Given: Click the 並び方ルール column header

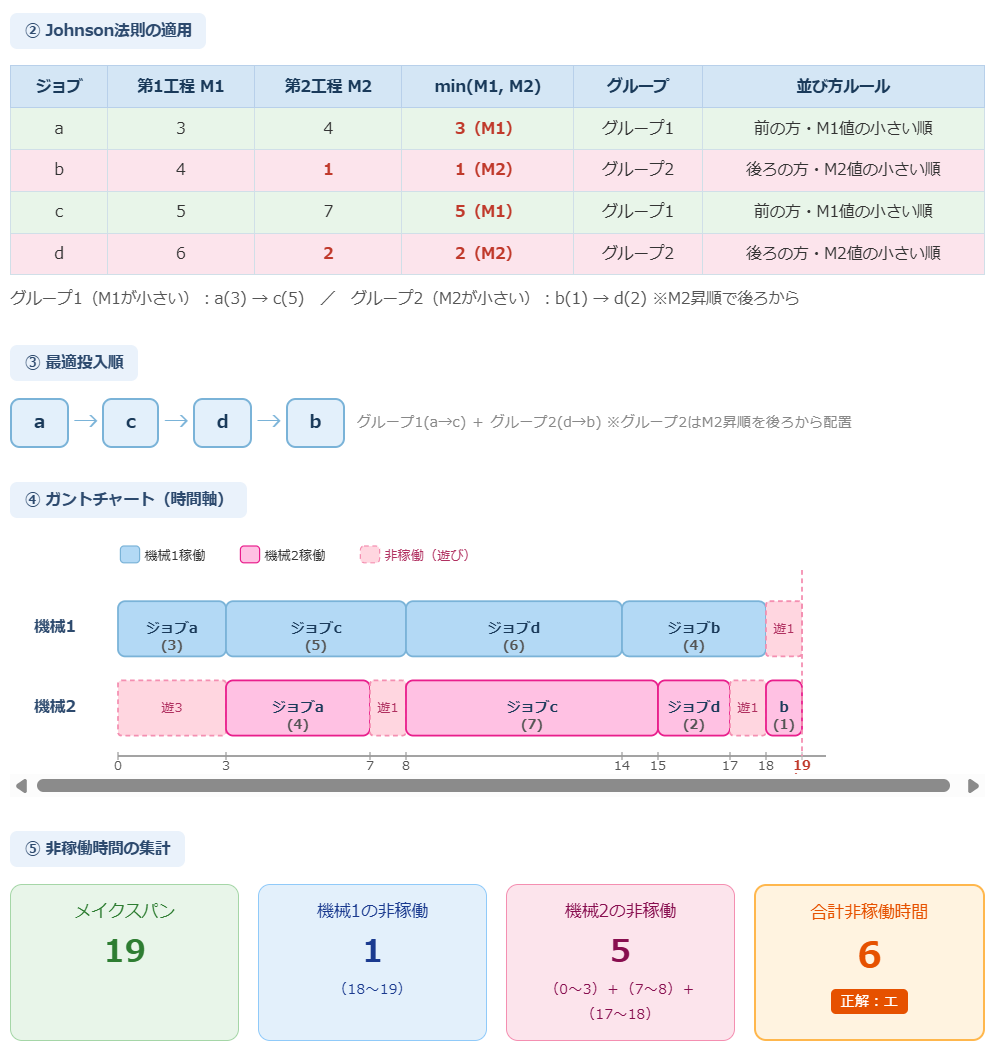Looking at the screenshot, I should (843, 87).
